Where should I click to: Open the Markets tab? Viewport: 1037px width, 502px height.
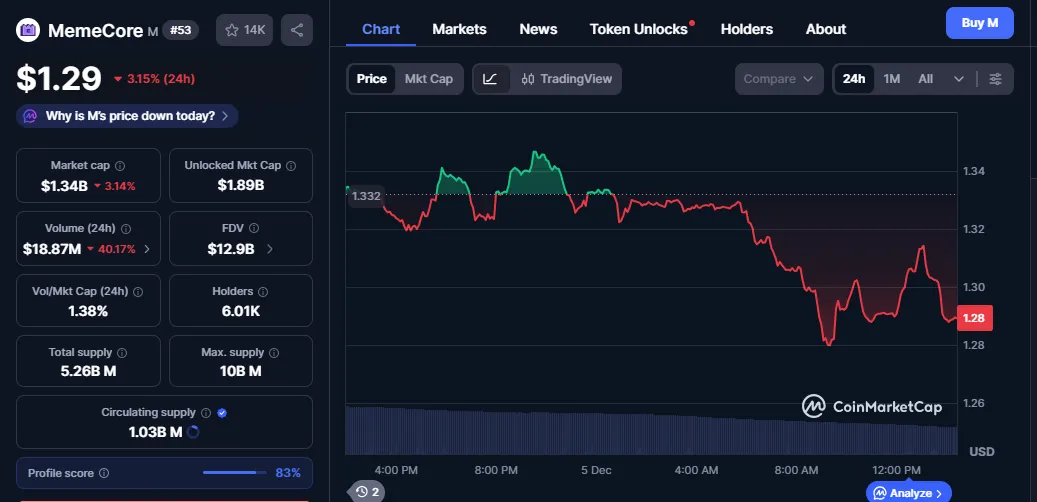pyautogui.click(x=459, y=29)
